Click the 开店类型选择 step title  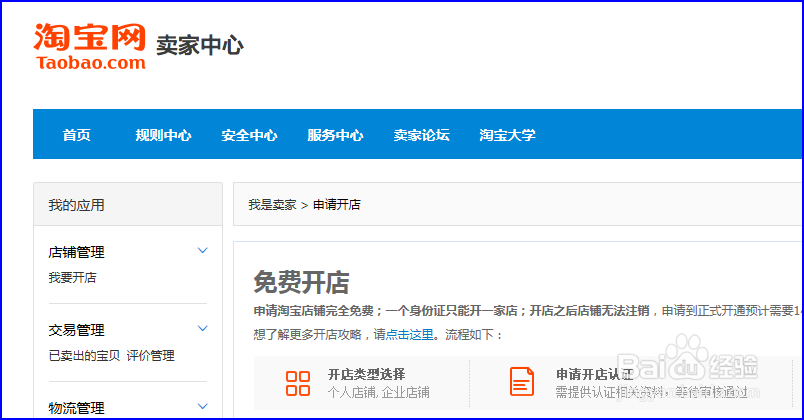coord(367,374)
